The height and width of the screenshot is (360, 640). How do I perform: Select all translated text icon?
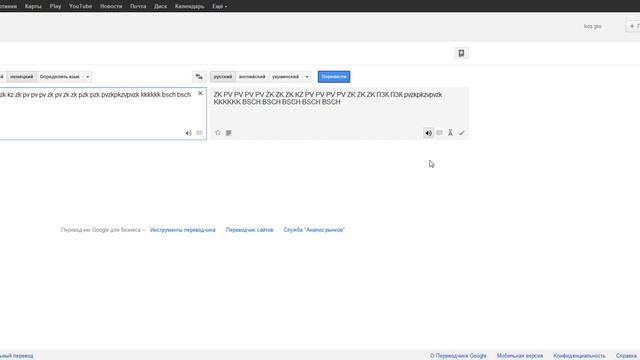[229, 133]
